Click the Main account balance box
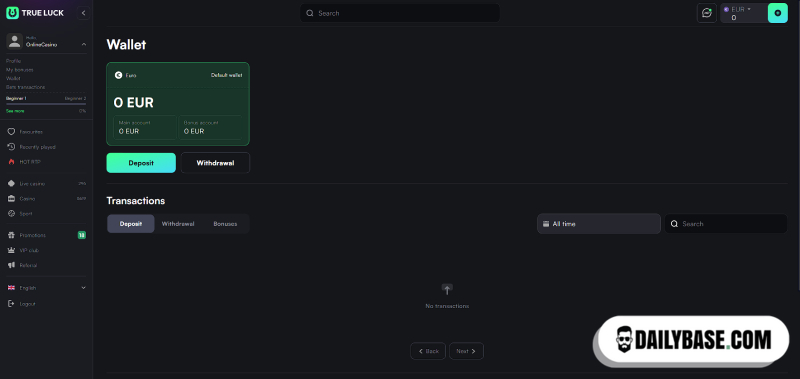Screen dimensions: 800x379 (144, 128)
